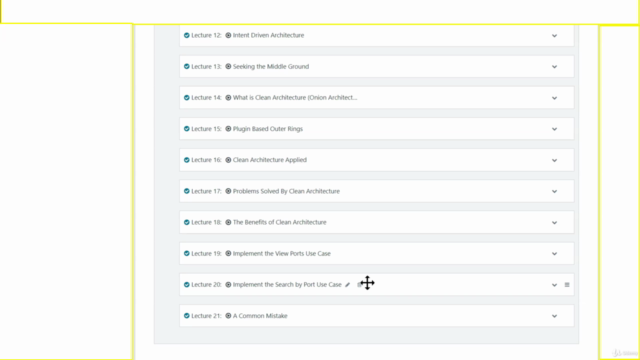Select 'Implement the Search by Port Use Case' title
The width and height of the screenshot is (640, 360).
(x=287, y=284)
